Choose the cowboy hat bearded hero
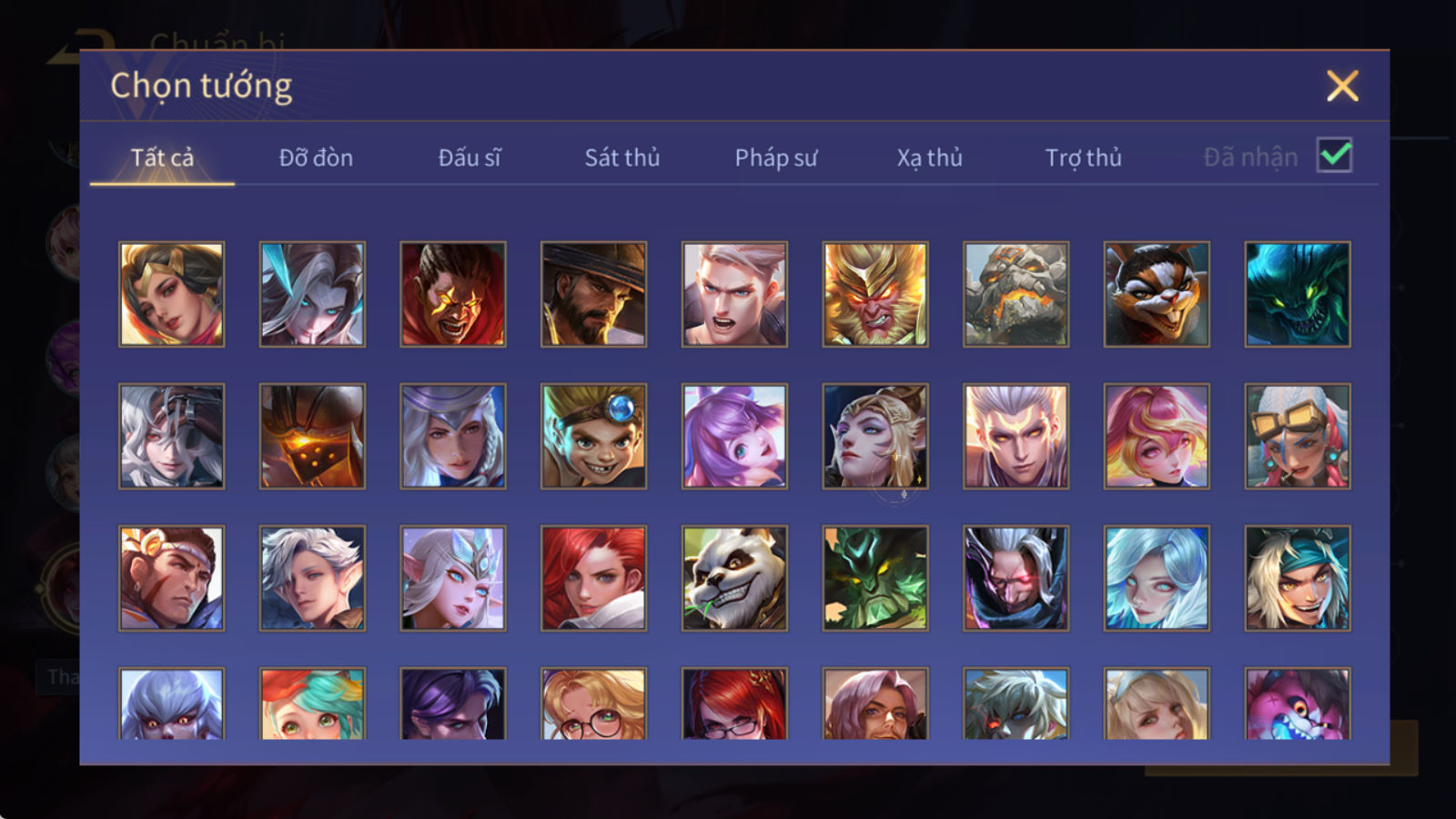This screenshot has width=1456, height=819. click(x=593, y=294)
